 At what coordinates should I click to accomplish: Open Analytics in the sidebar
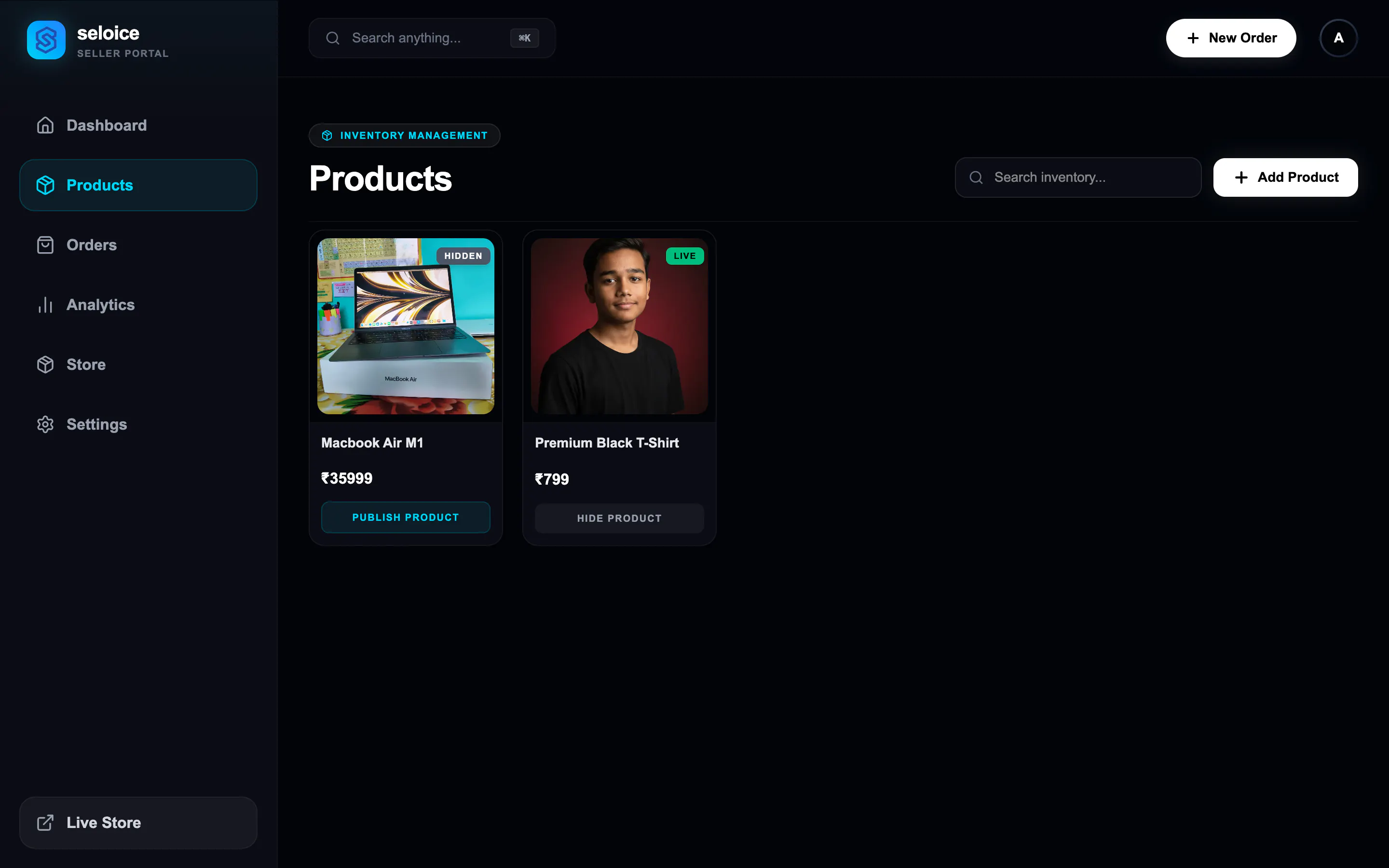tap(138, 305)
